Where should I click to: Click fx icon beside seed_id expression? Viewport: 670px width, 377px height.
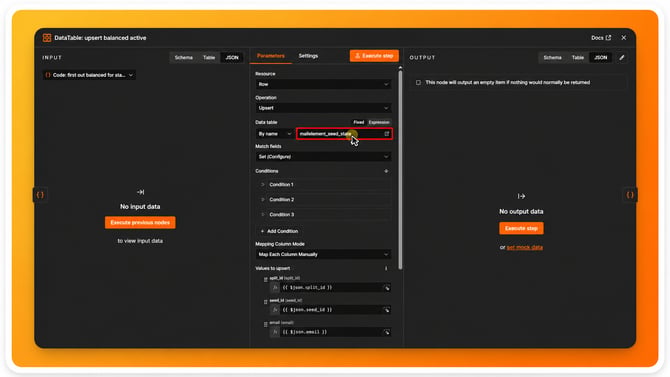[x=275, y=310]
